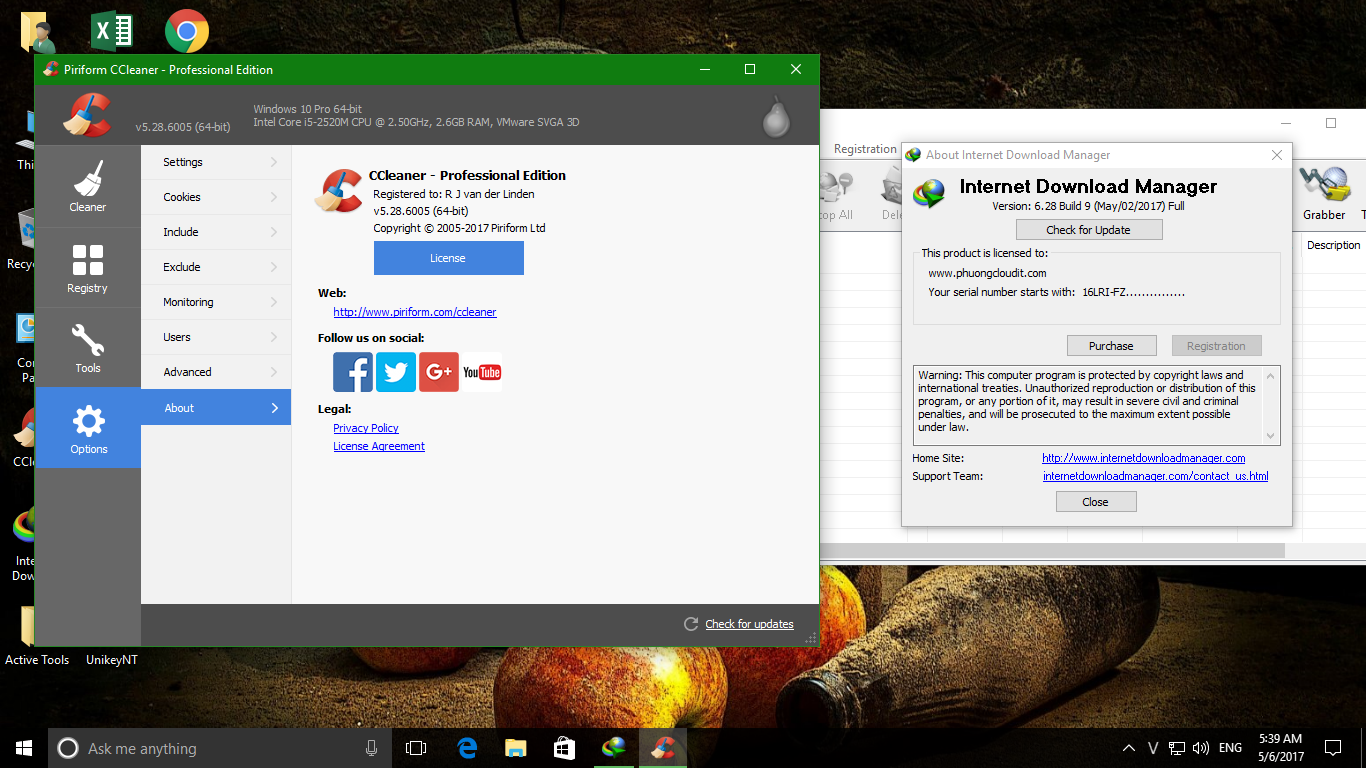Screen dimensions: 1366x768
Task: Select the Options gear in CCleaner sidebar
Action: point(88,428)
